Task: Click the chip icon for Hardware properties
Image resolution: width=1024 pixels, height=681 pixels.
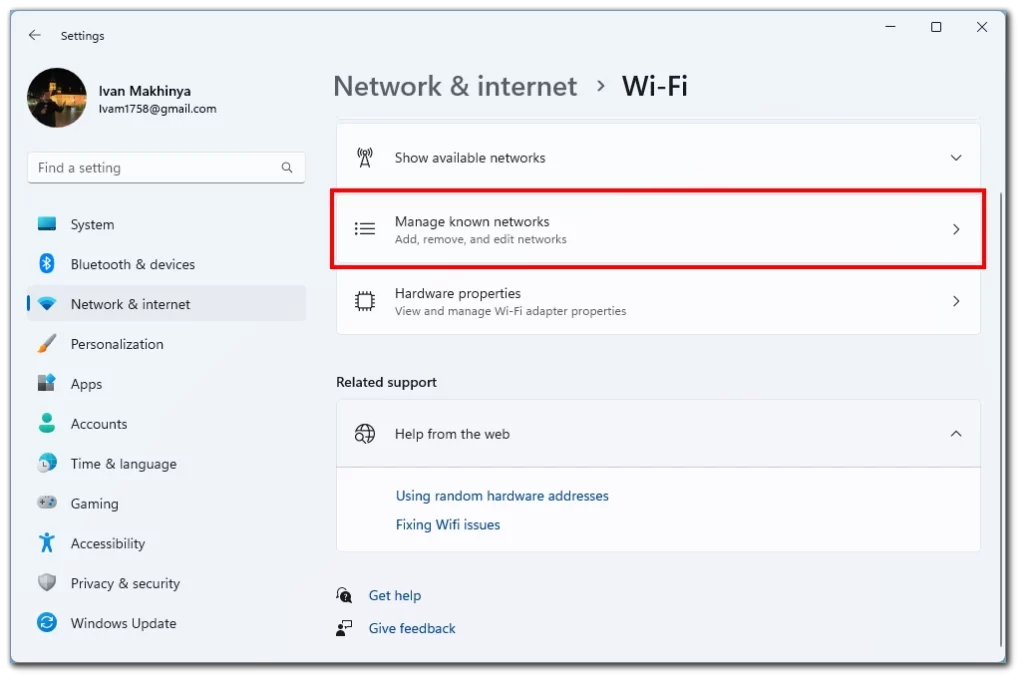Action: click(x=365, y=301)
